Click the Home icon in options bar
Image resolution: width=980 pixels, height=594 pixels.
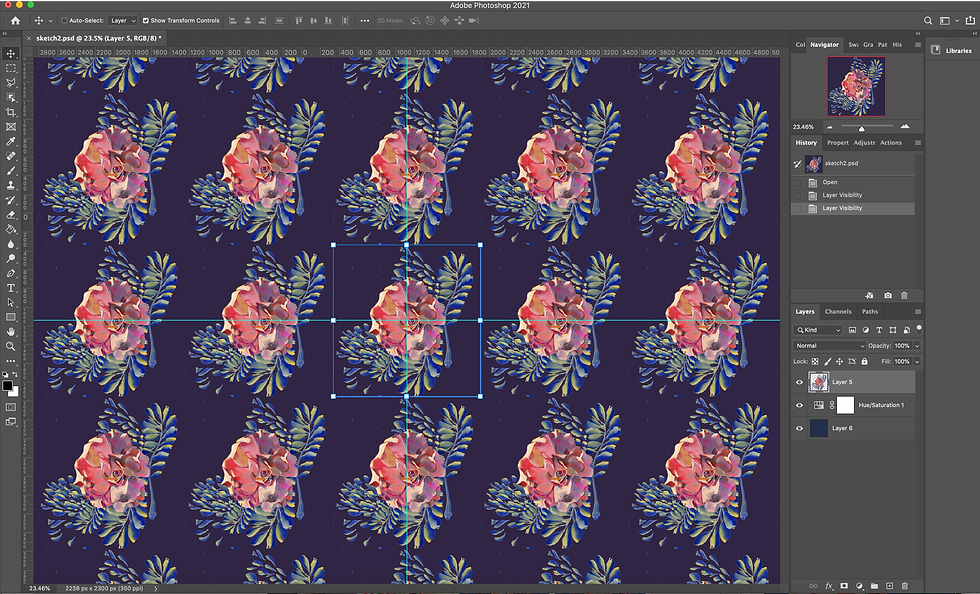pos(15,21)
